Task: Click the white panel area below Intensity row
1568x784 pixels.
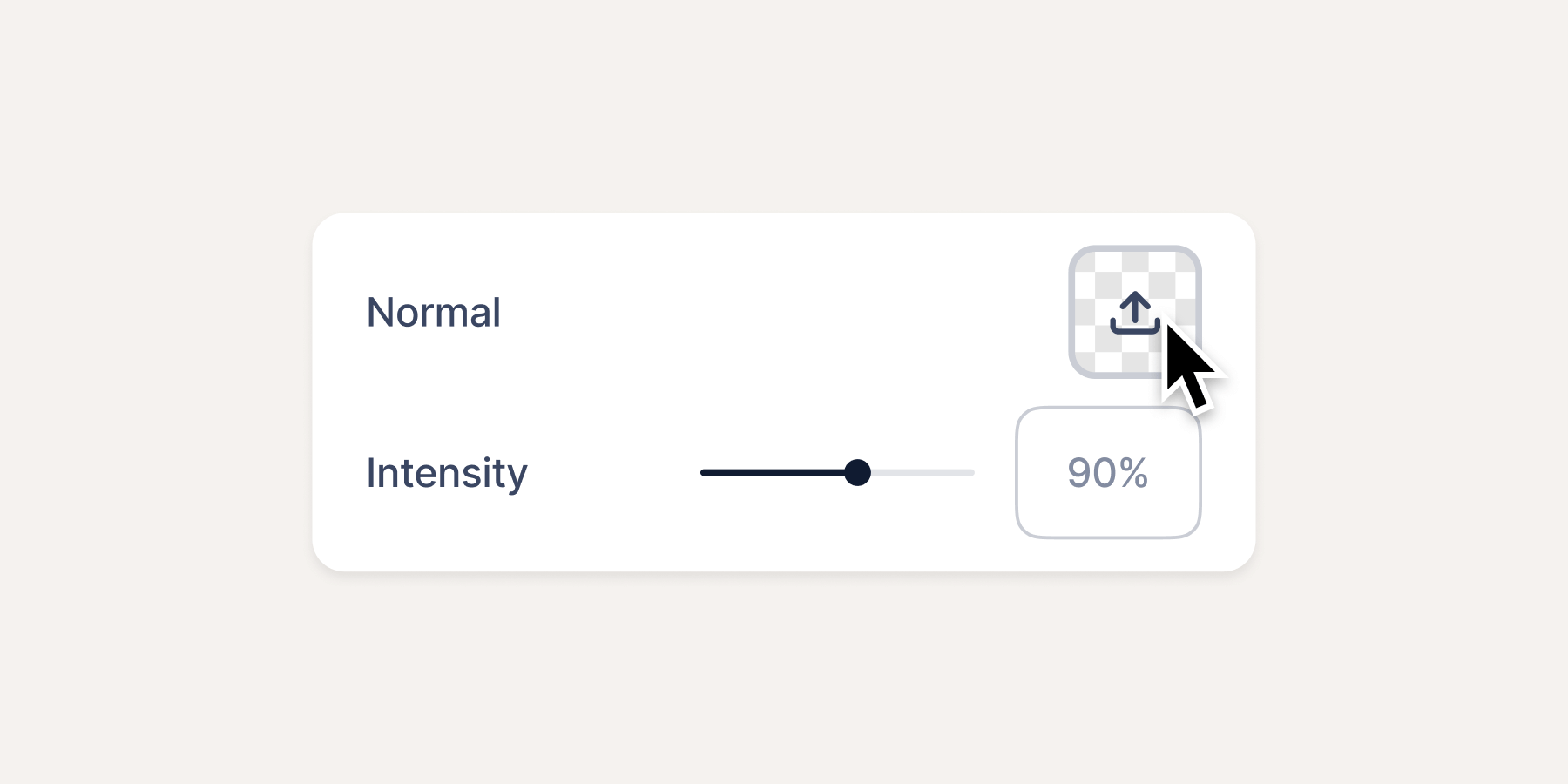Action: pyautogui.click(x=784, y=554)
